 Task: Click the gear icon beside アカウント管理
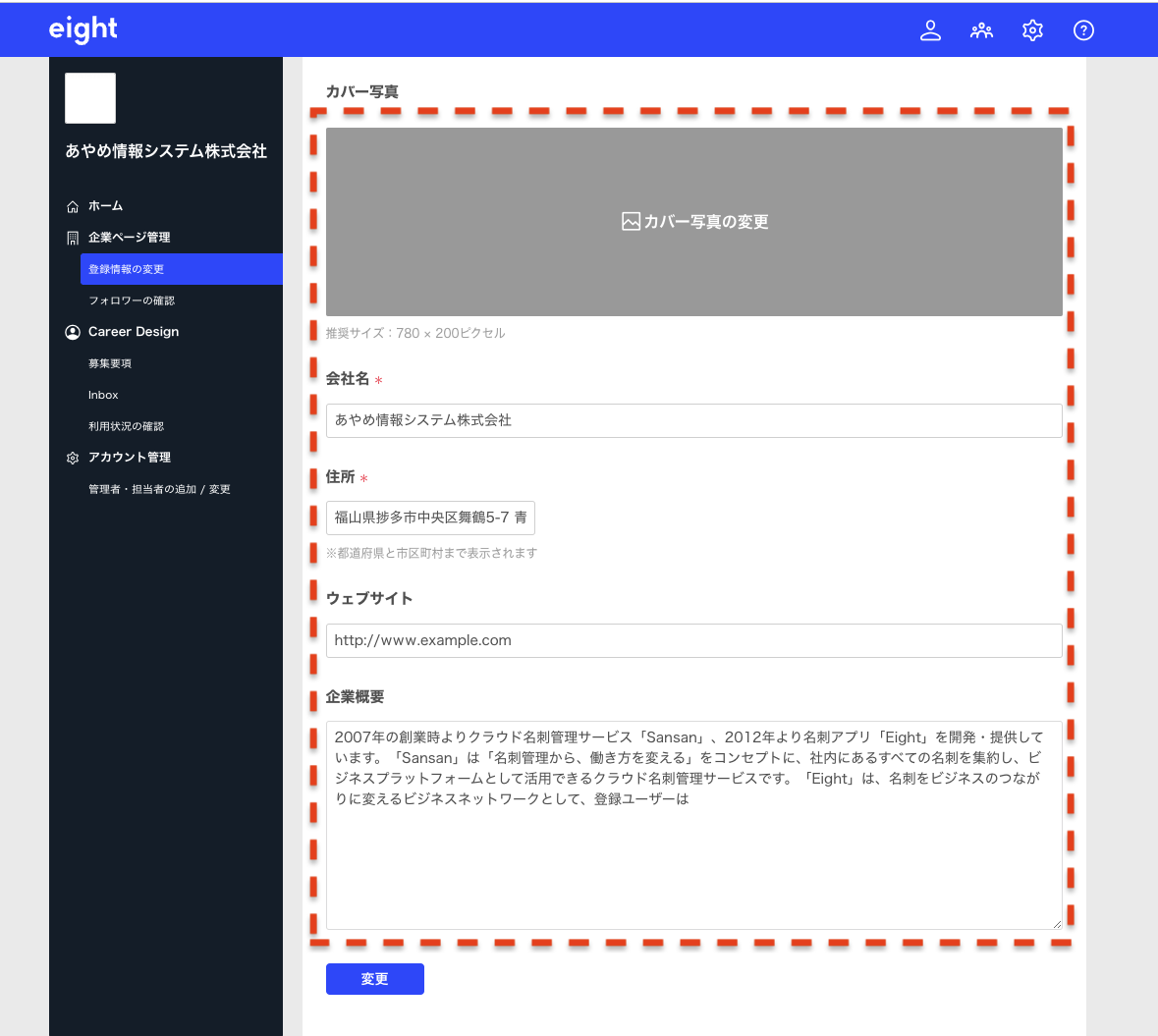click(x=73, y=458)
